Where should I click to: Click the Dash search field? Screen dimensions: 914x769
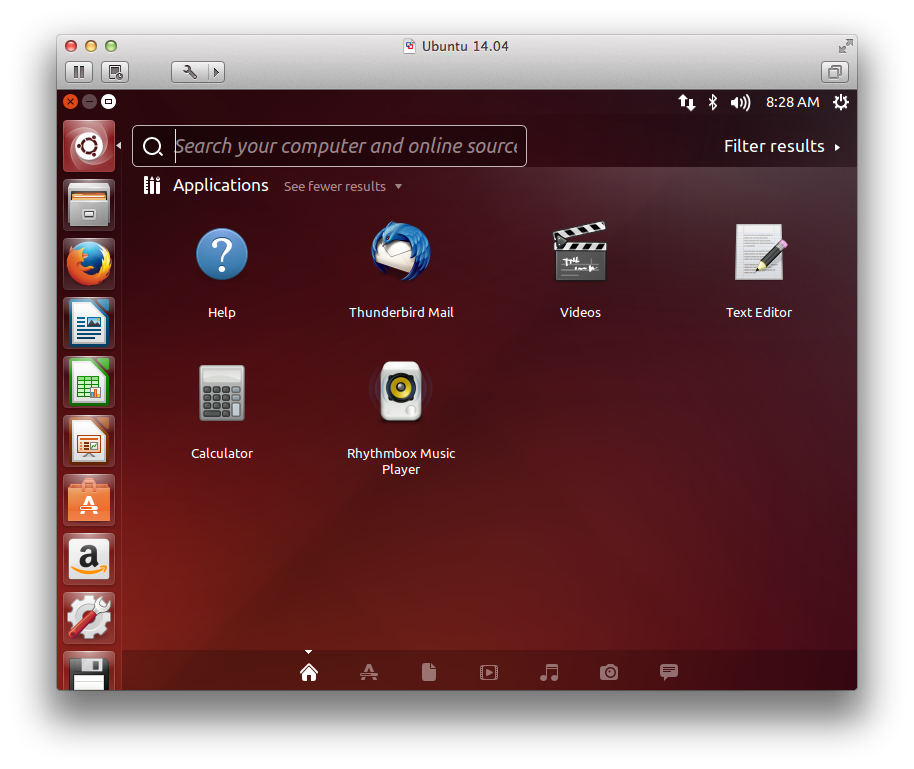point(330,145)
